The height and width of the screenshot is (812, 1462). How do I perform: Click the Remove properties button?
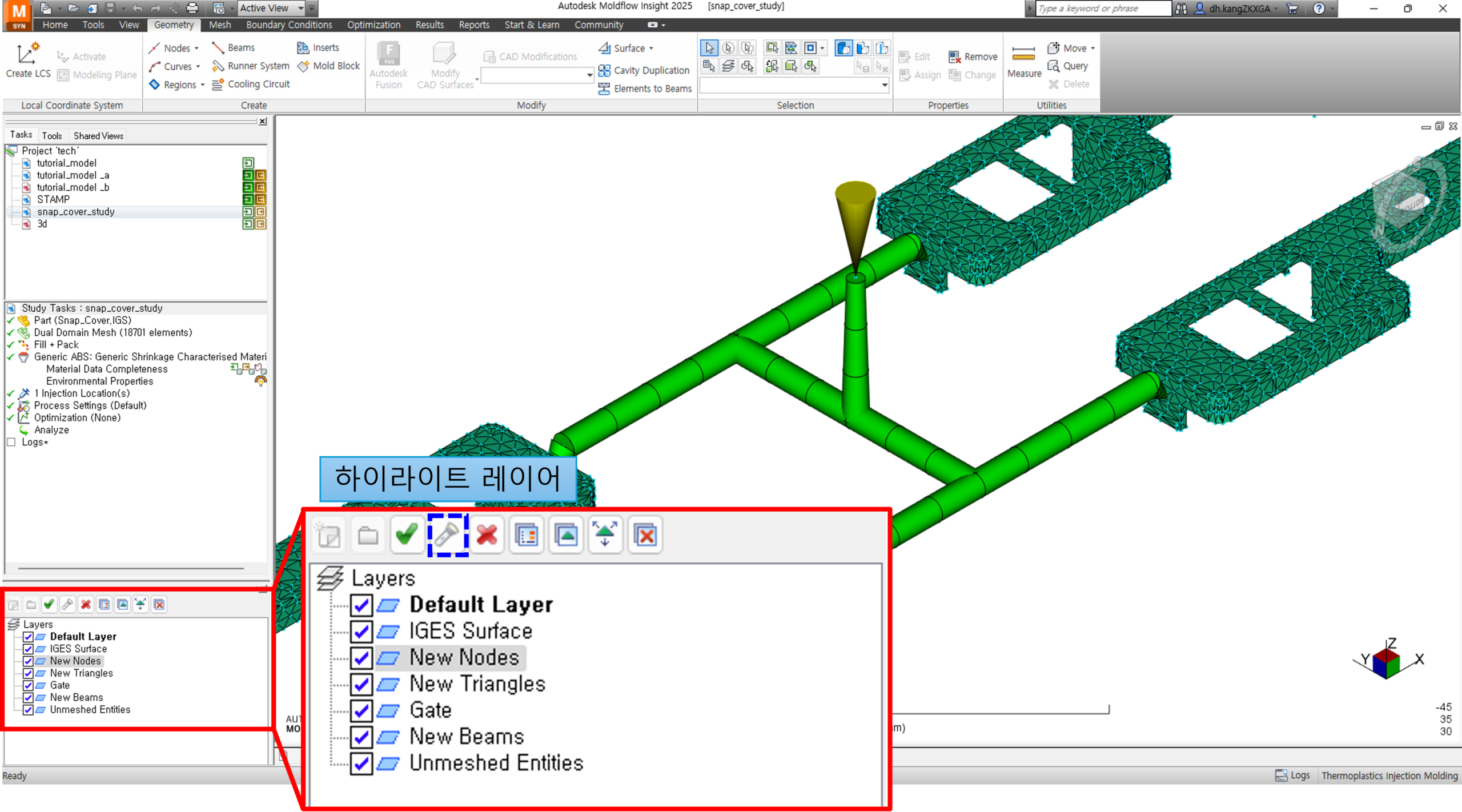973,57
